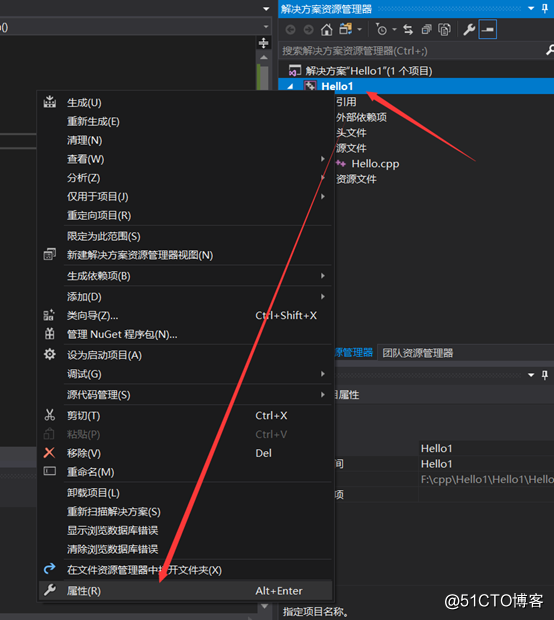Select the 头文件 folder
Viewport: 554px width, 620px height.
point(351,133)
